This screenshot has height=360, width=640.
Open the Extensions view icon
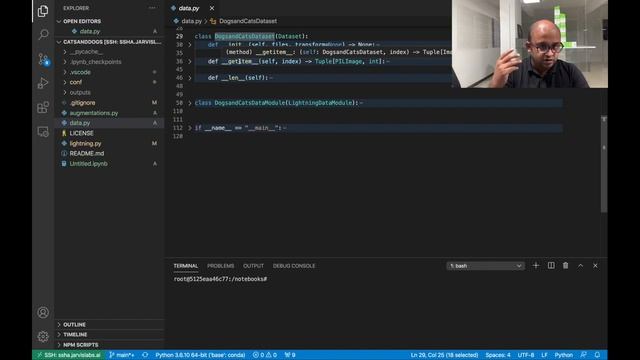43,108
